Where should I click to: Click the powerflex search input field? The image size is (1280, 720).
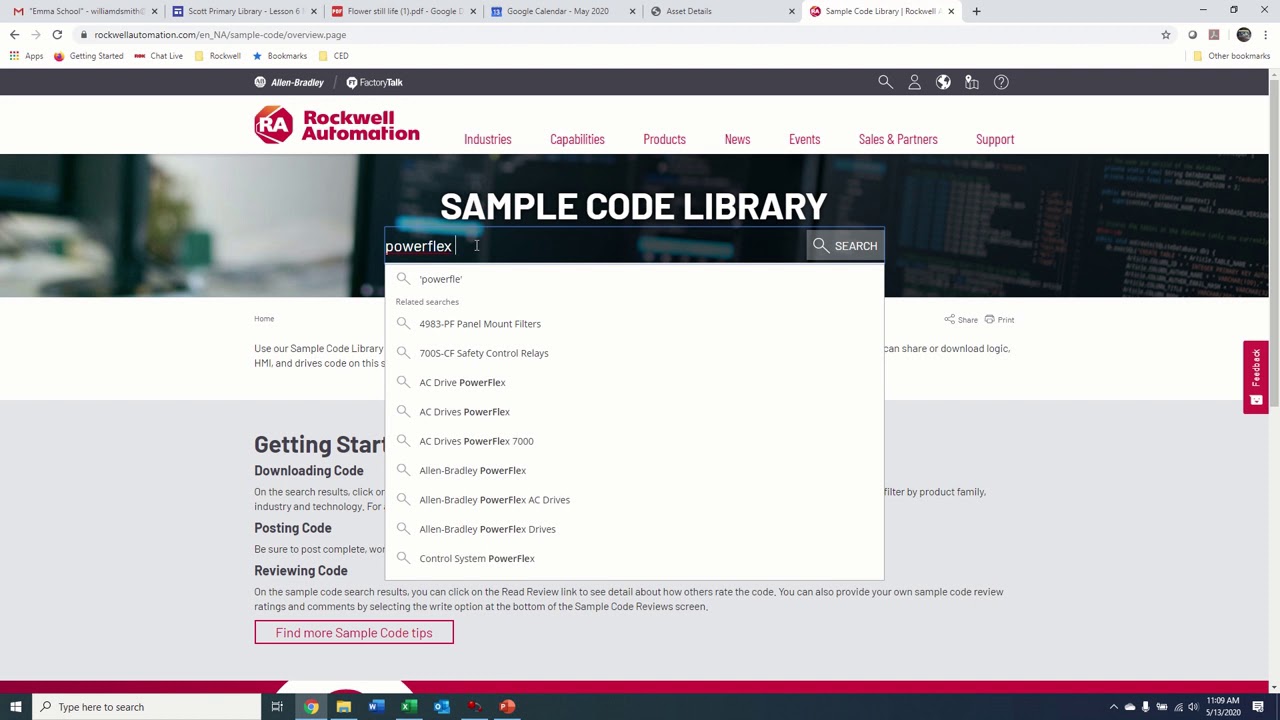tap(595, 246)
